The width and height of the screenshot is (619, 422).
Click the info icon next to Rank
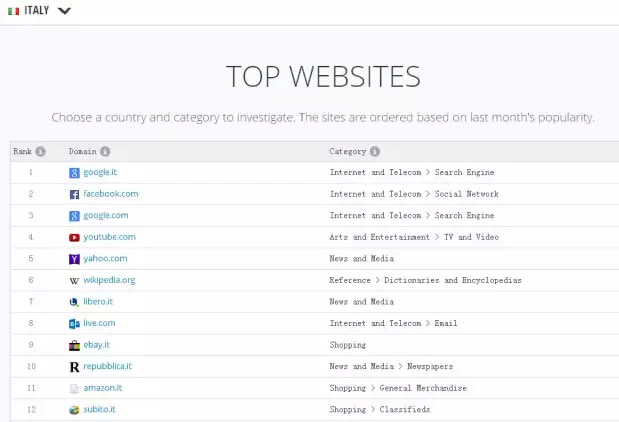(x=41, y=152)
